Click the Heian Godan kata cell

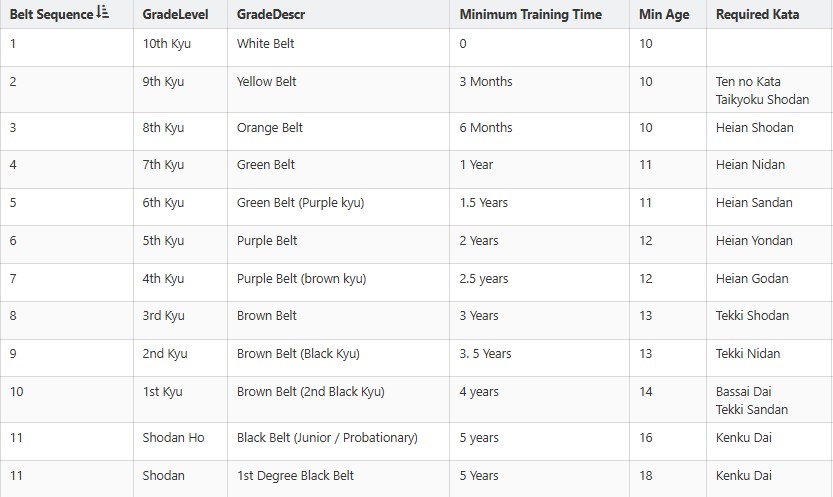point(752,278)
